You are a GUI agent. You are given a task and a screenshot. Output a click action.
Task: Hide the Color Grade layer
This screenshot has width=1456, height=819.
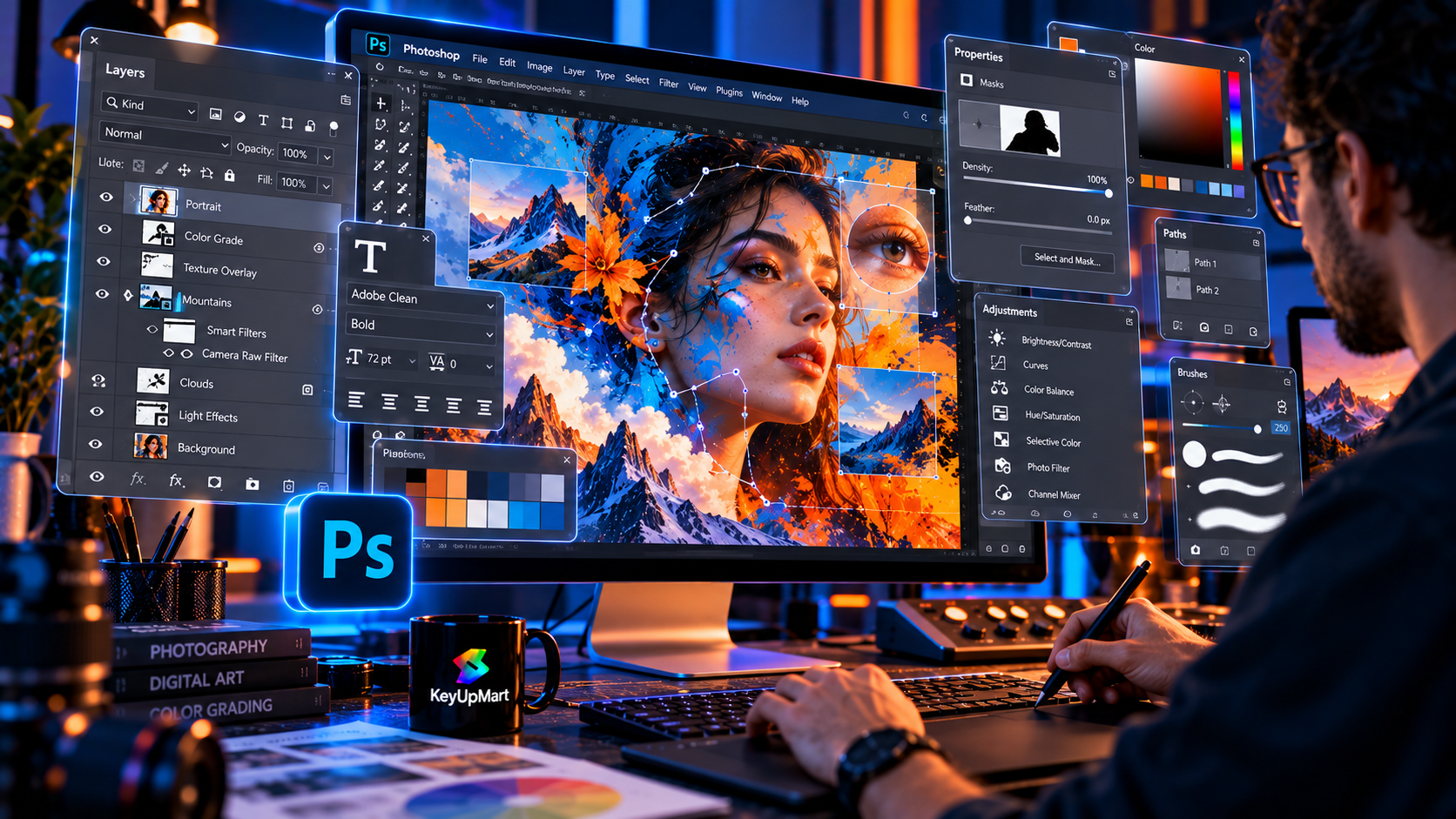tap(104, 229)
